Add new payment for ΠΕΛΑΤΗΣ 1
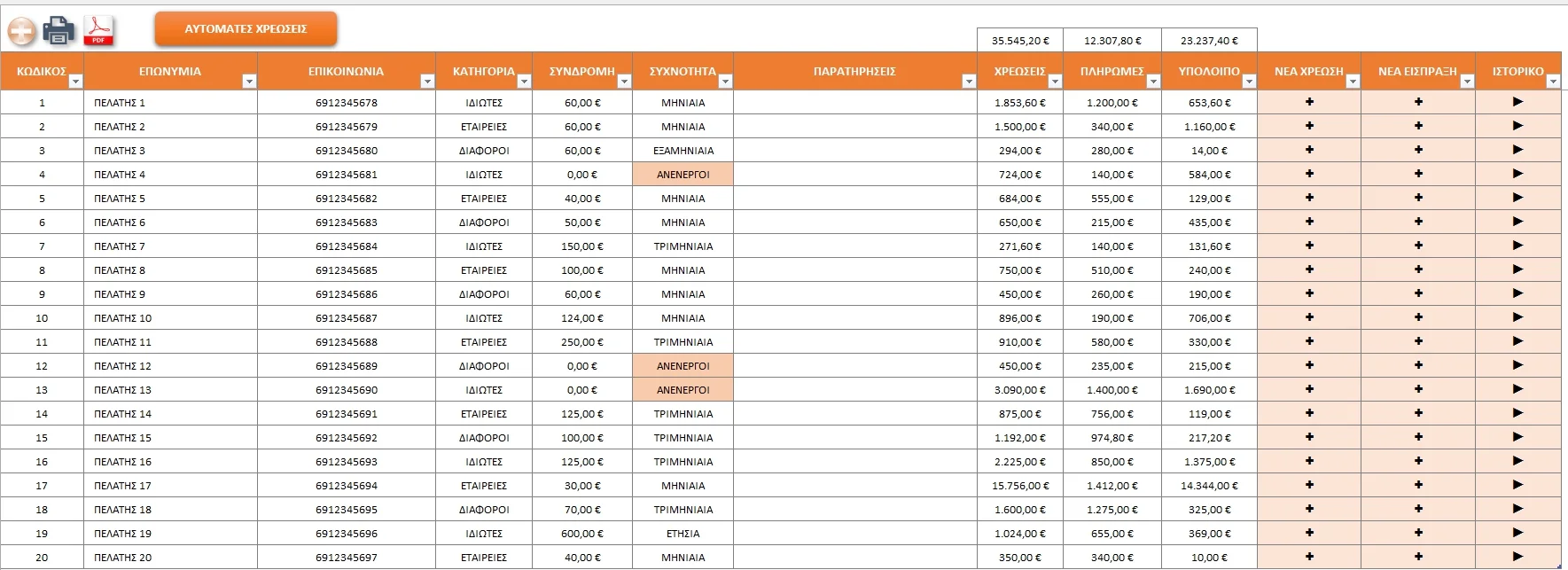1568x570 pixels. [x=1418, y=102]
